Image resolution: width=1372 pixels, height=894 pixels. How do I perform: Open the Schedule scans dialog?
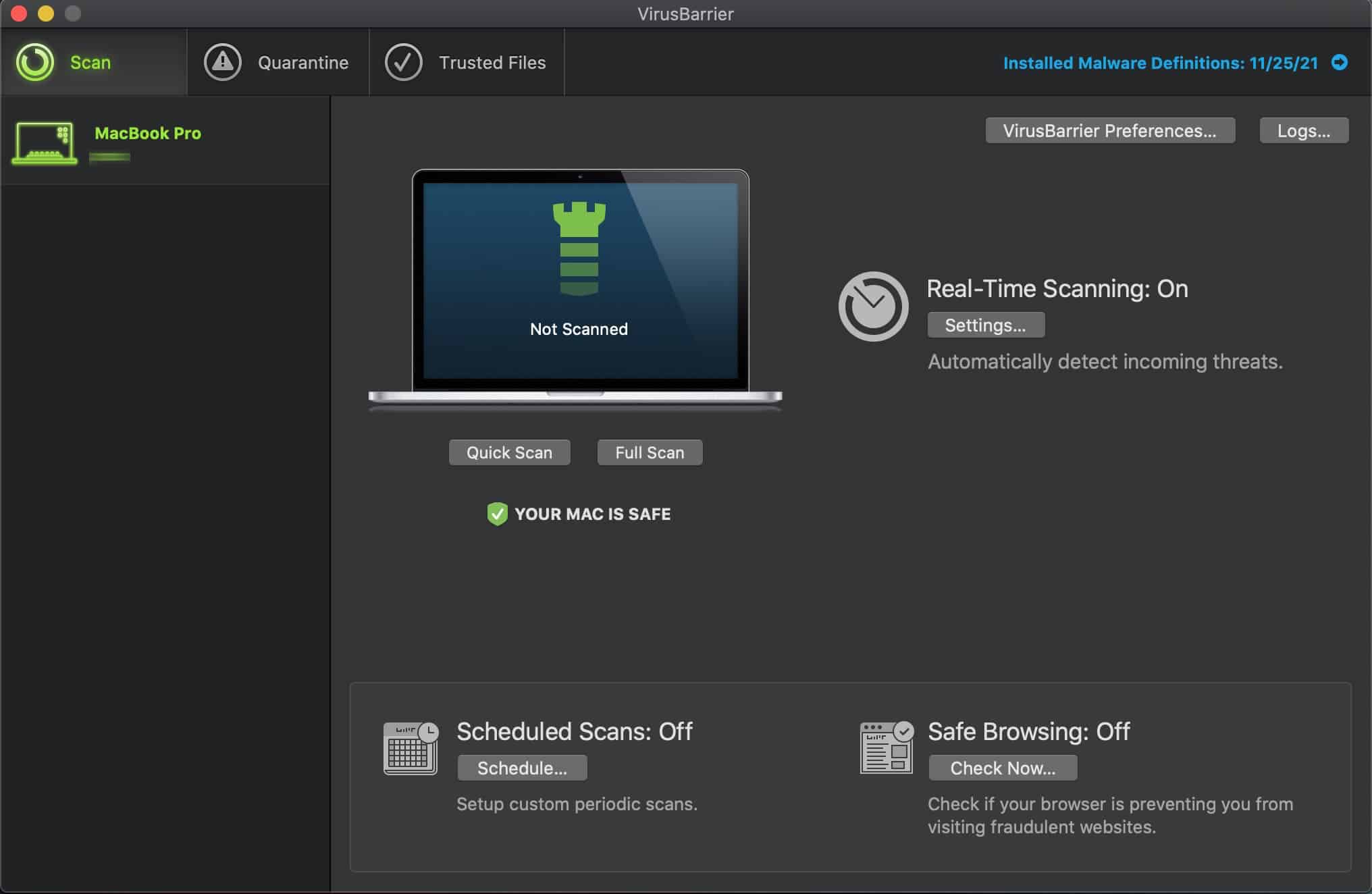(x=523, y=768)
